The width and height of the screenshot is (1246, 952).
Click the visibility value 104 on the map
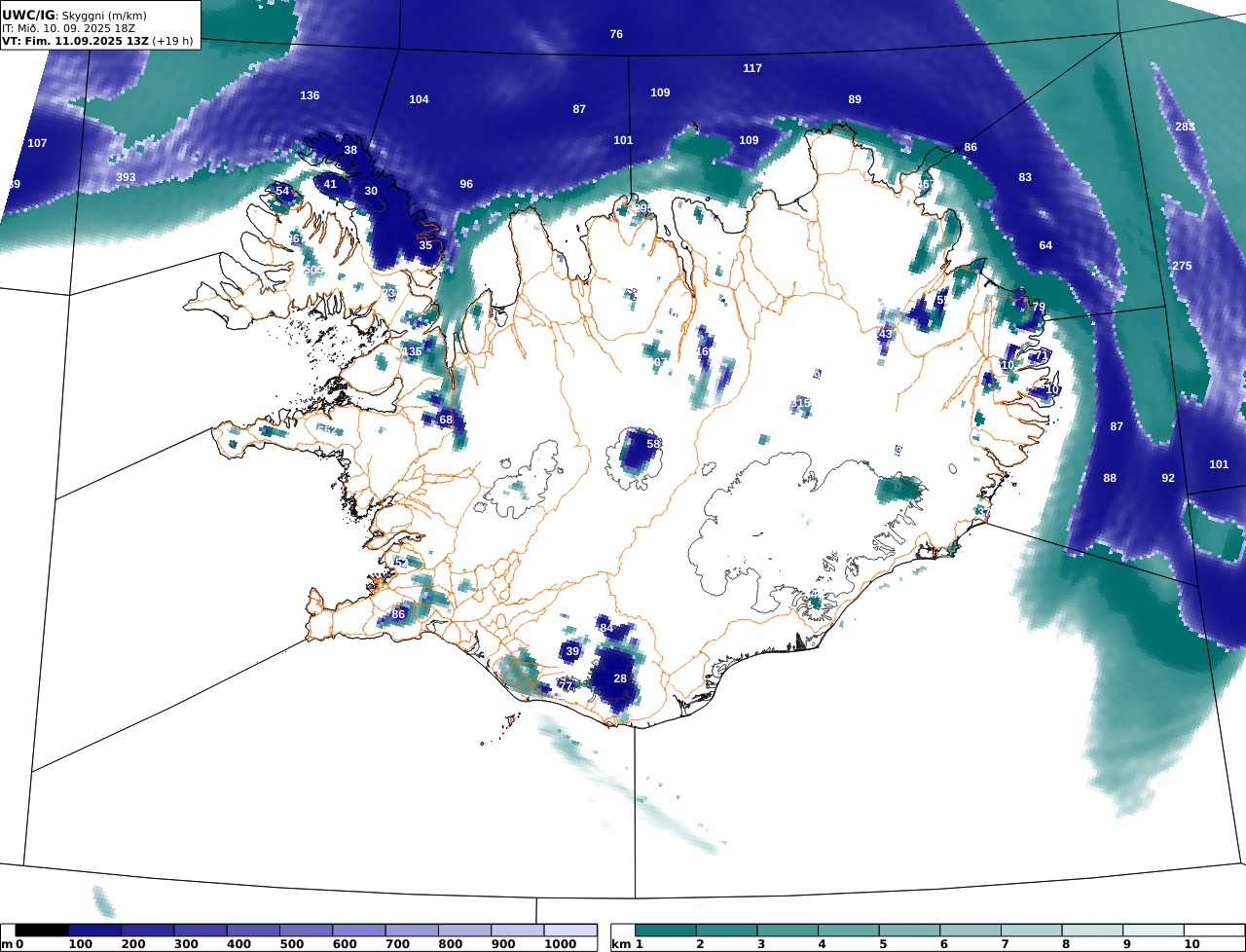click(x=419, y=99)
